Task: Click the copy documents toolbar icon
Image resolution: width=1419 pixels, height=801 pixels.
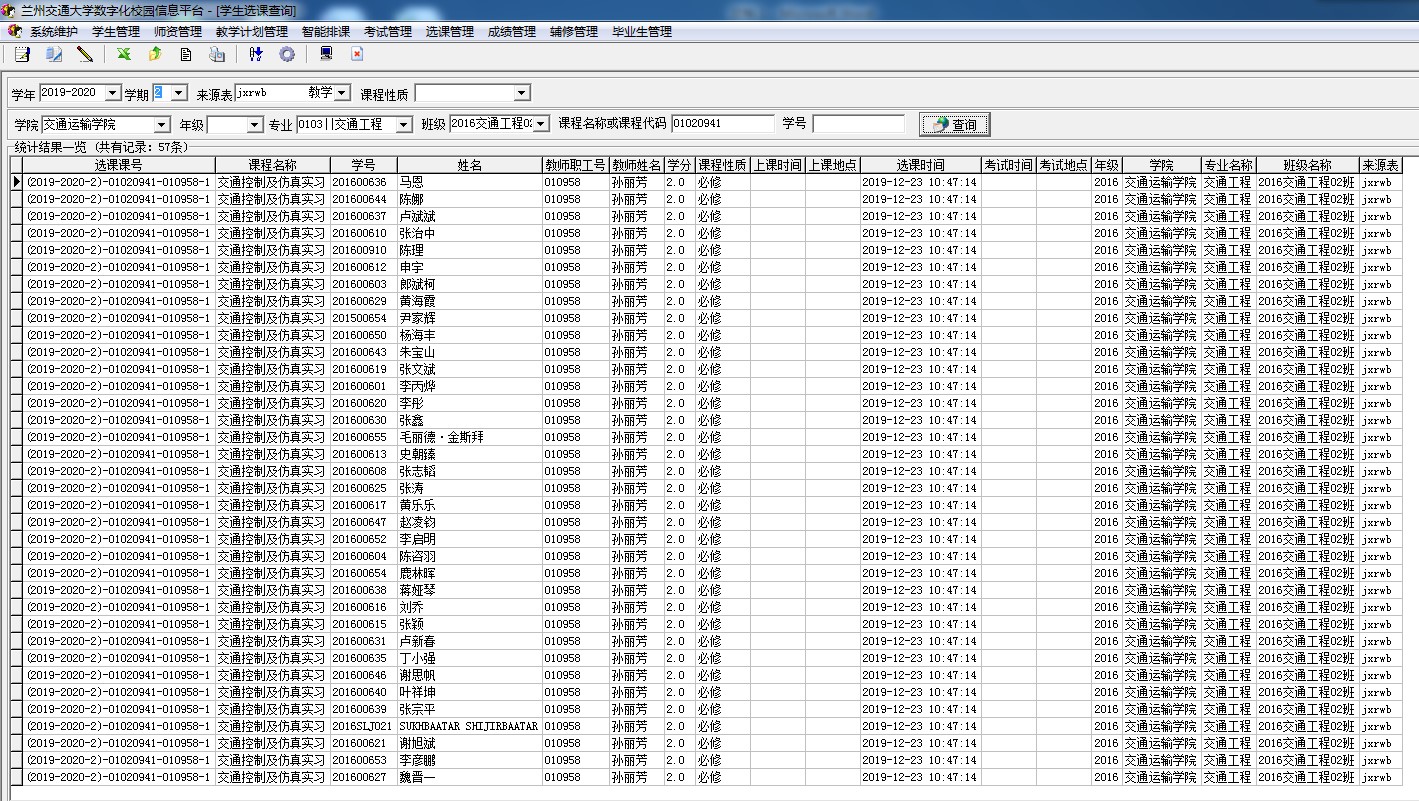Action: pyautogui.click(x=54, y=55)
